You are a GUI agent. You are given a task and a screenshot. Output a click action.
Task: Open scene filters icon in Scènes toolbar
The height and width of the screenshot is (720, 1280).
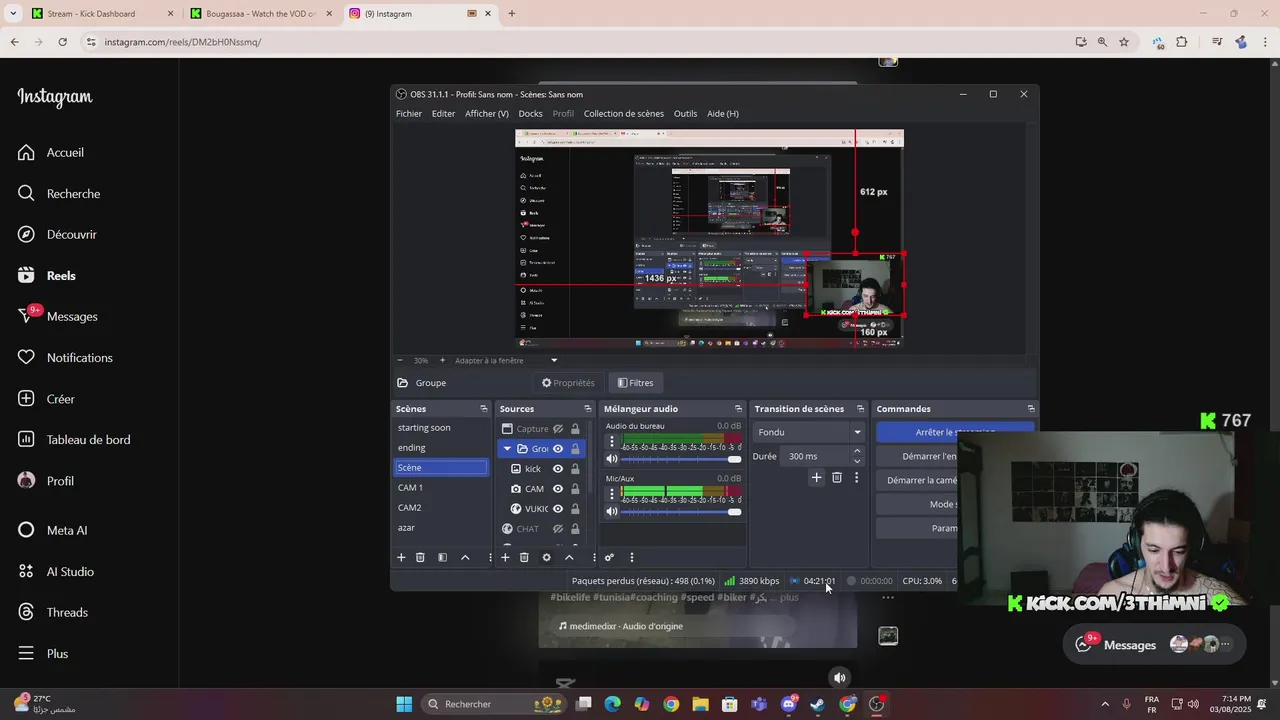click(442, 557)
